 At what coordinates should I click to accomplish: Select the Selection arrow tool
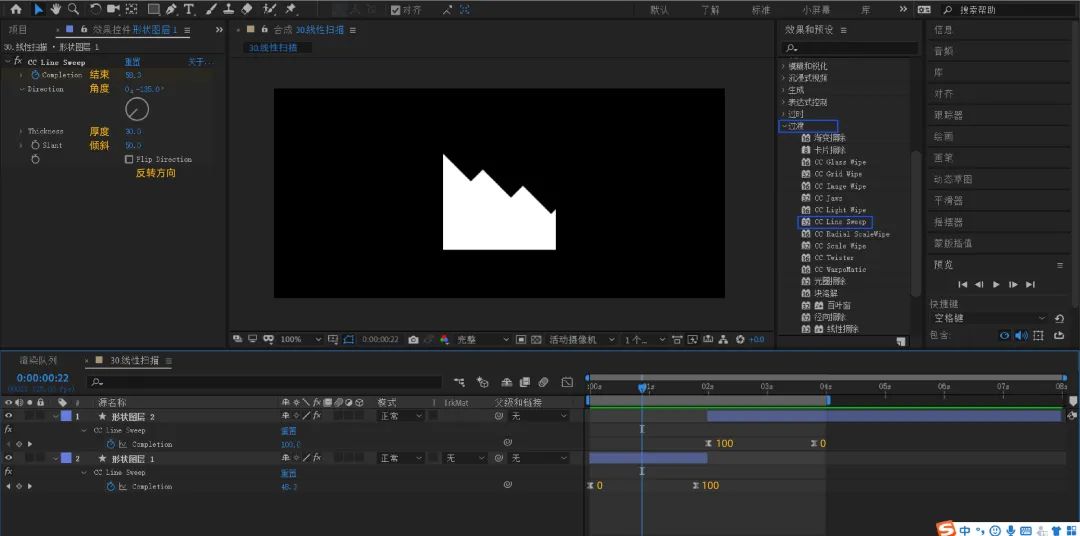point(38,10)
